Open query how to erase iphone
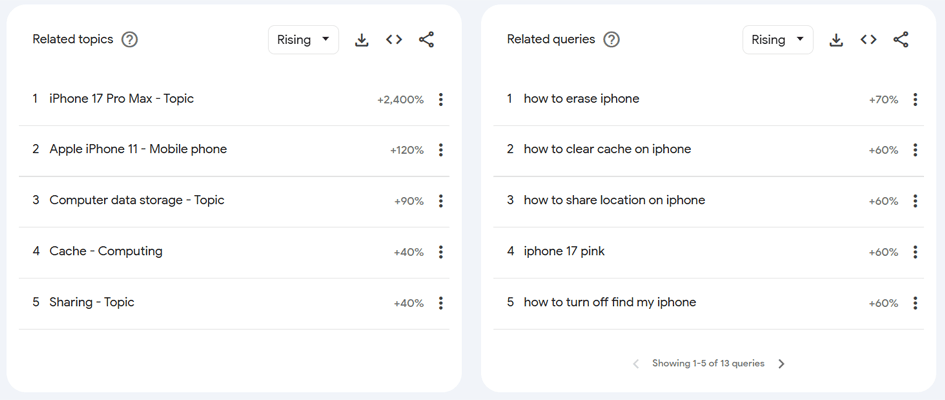945x400 pixels. pos(582,99)
